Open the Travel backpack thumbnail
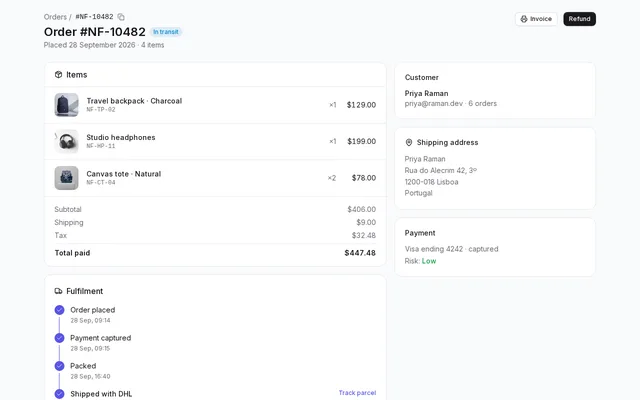This screenshot has height=400, width=640. [x=67, y=105]
